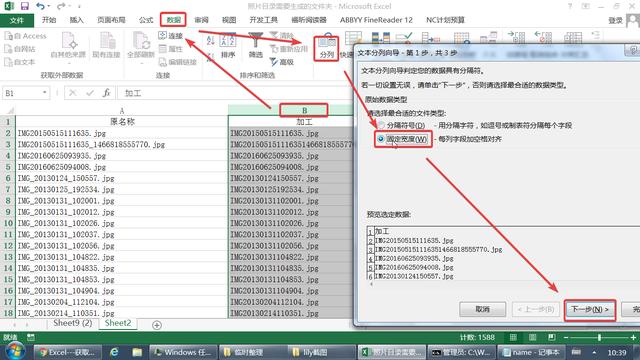Screen dimensions: 640x360
Task: Click the formula bar showing 加工
Action: (235, 93)
